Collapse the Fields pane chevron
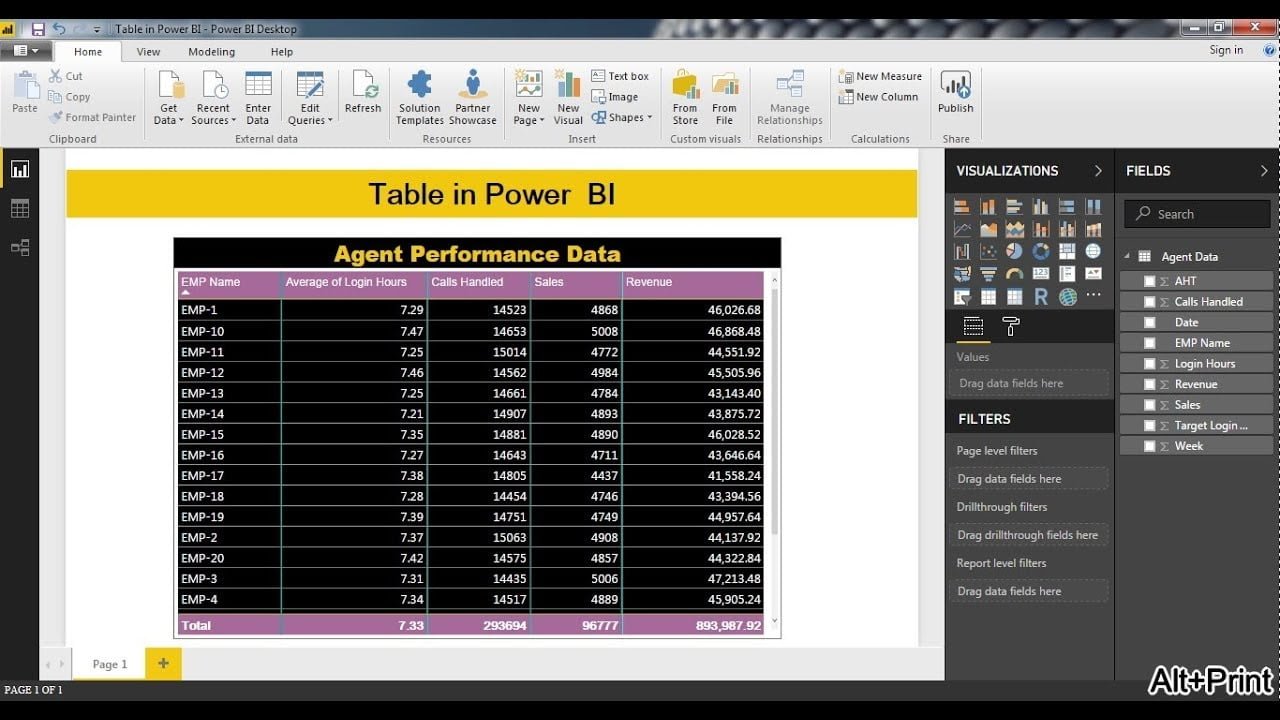Screen dimensions: 1280x720 click(x=1264, y=171)
